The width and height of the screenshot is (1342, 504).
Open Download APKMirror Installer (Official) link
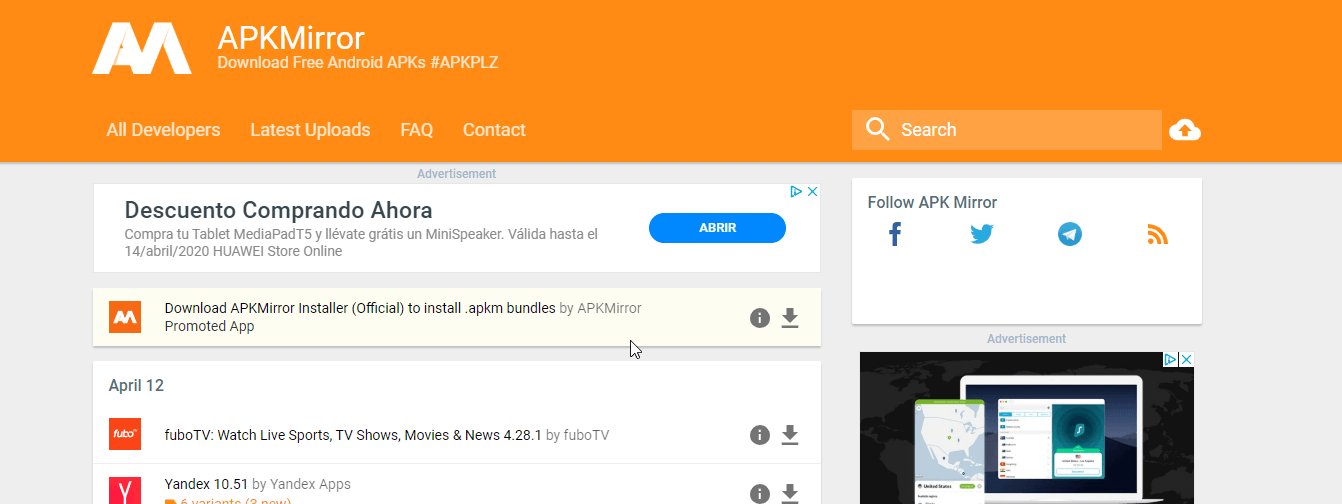click(360, 308)
